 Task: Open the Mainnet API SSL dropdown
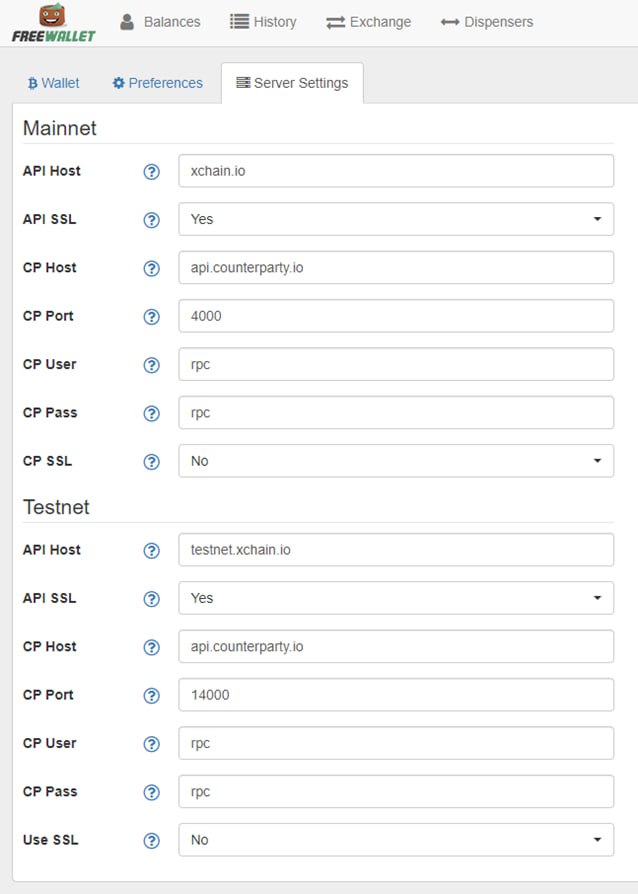click(396, 219)
